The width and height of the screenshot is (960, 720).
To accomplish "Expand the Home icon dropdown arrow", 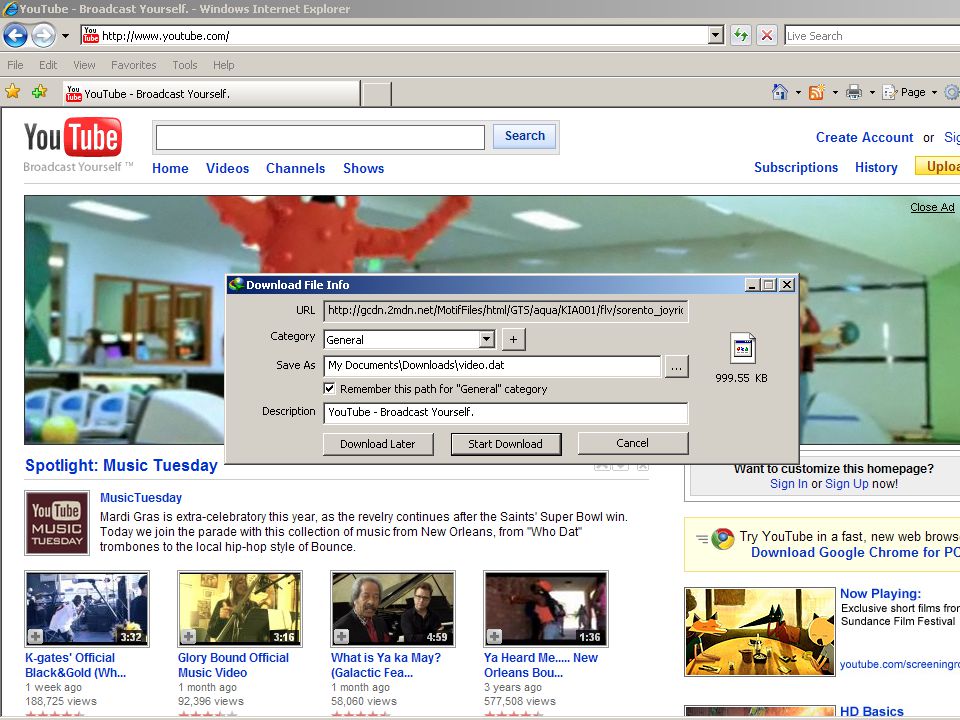I will pyautogui.click(x=798, y=93).
